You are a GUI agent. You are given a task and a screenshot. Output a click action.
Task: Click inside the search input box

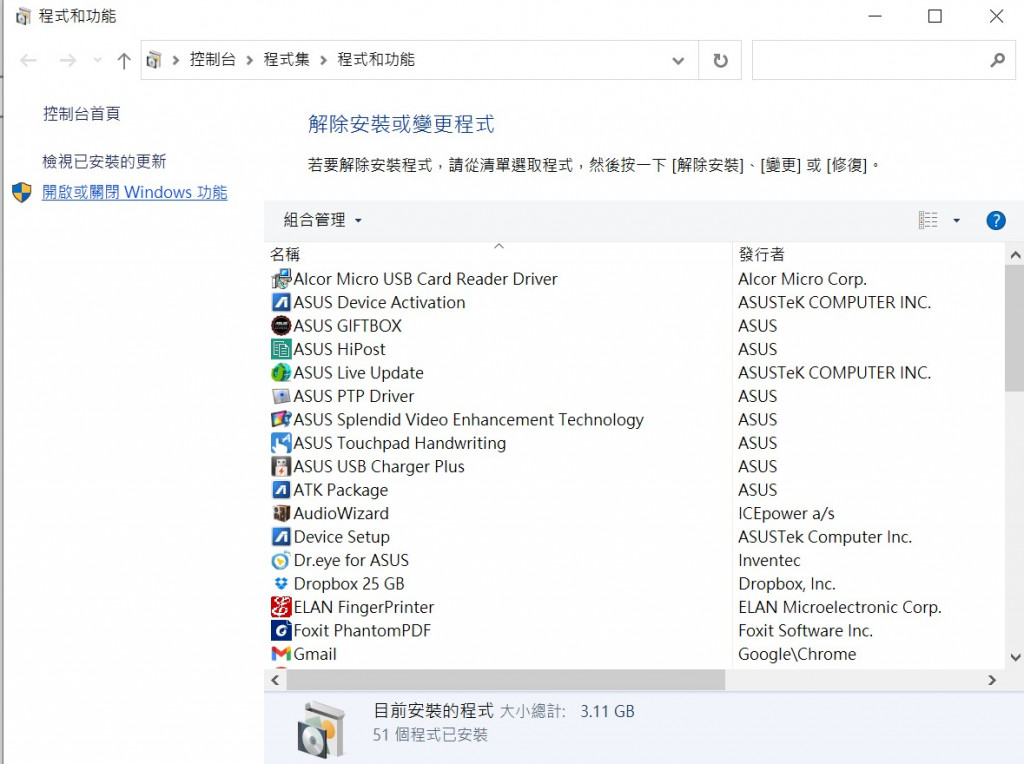pos(870,60)
